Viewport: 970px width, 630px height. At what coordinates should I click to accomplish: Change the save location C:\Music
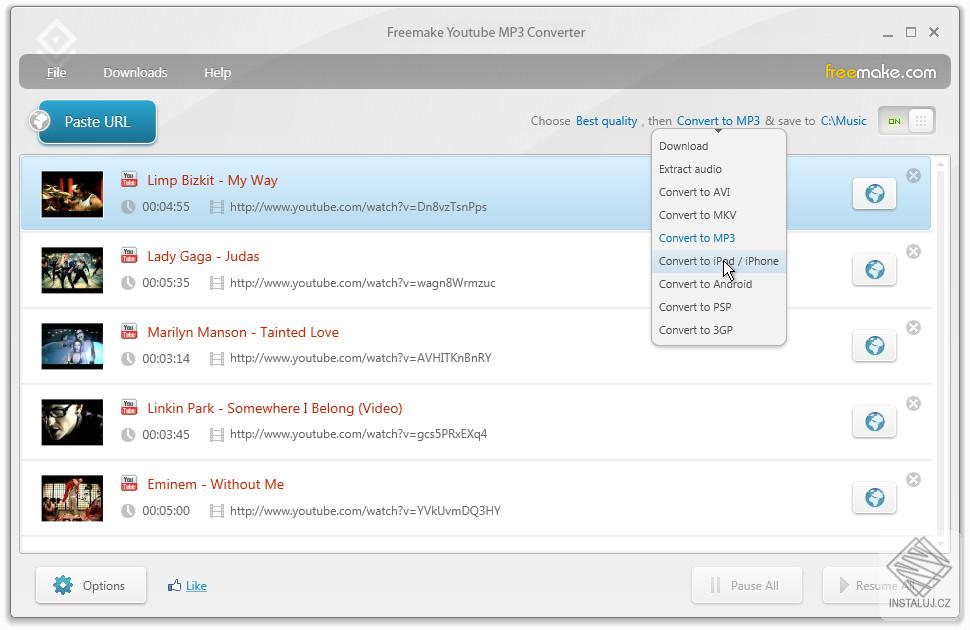(x=843, y=120)
